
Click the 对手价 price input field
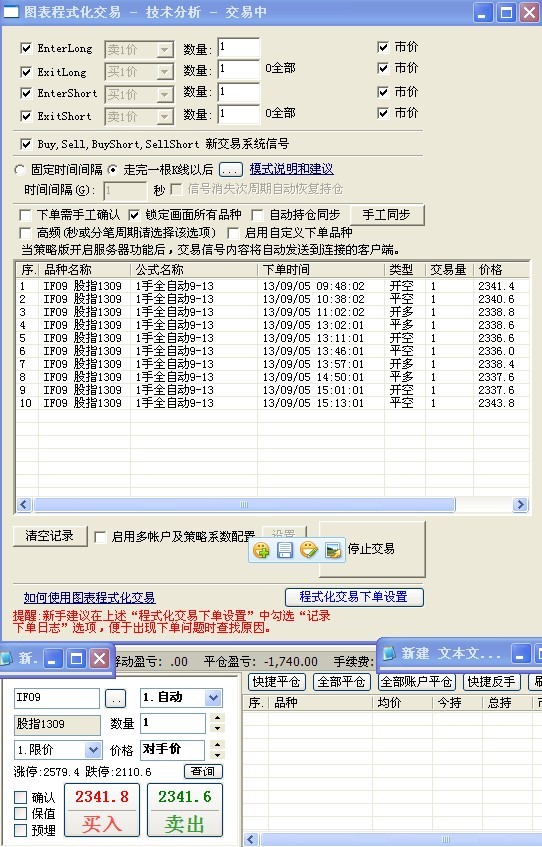point(172,750)
